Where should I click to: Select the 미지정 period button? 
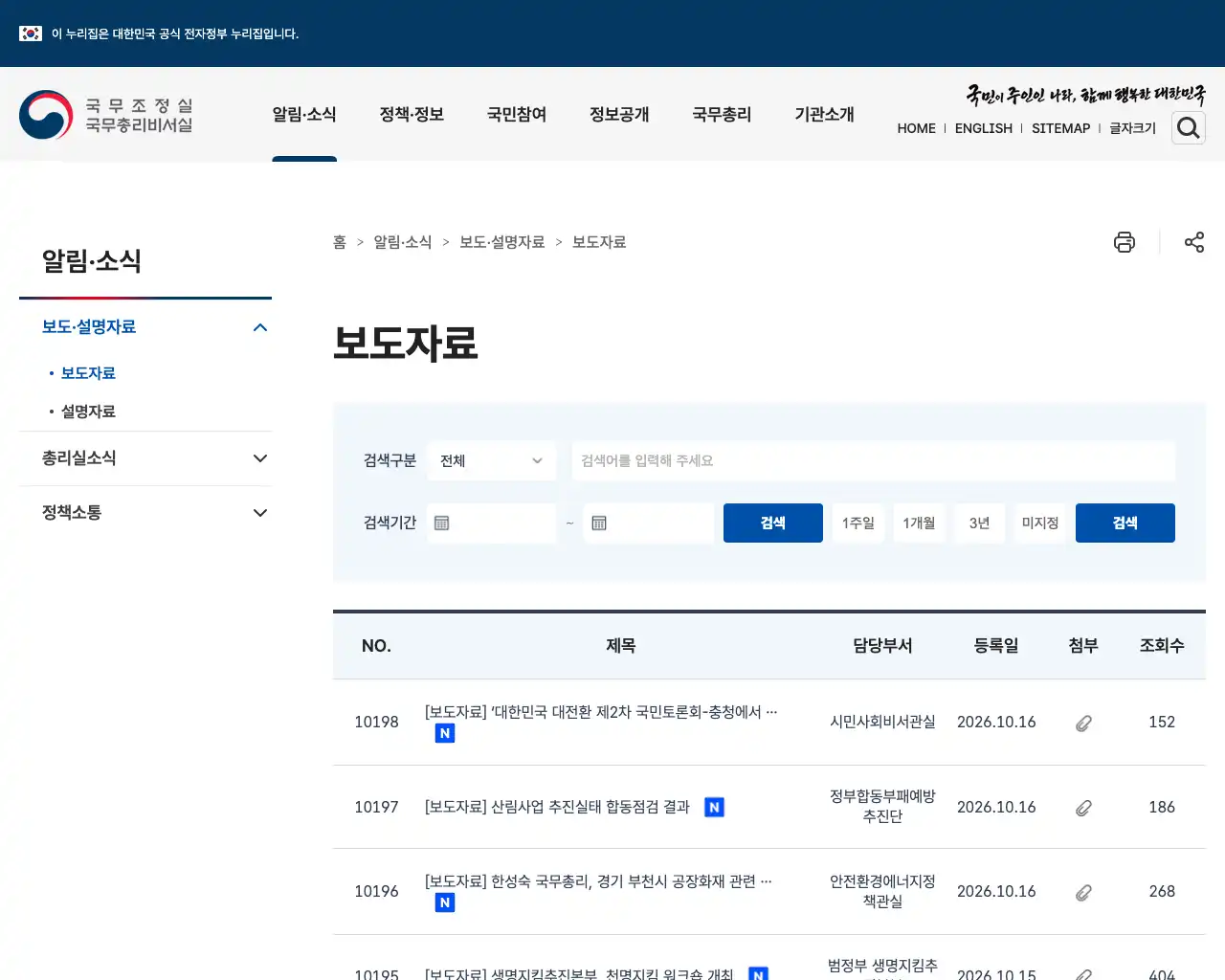1040,523
